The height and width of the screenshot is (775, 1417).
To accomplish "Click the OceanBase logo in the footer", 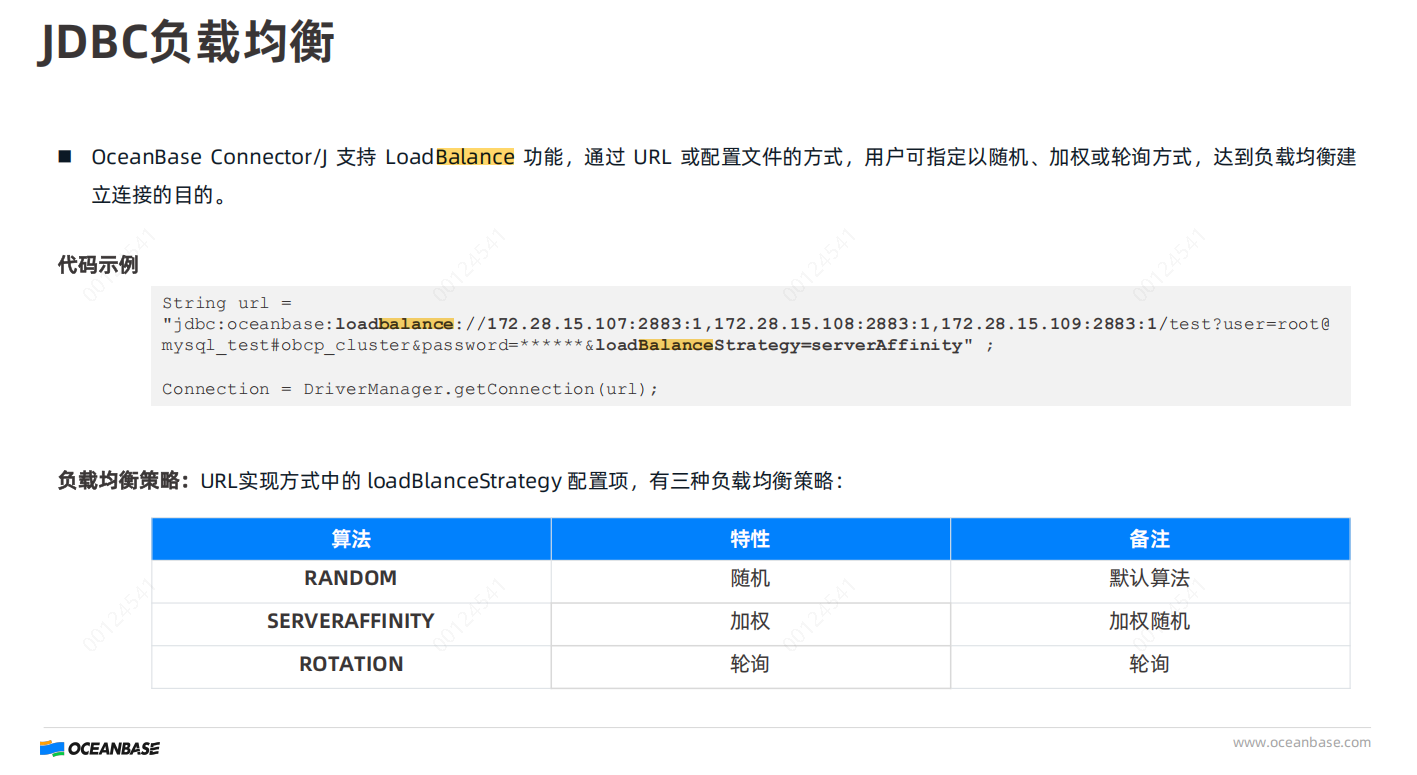I will click(x=100, y=748).
